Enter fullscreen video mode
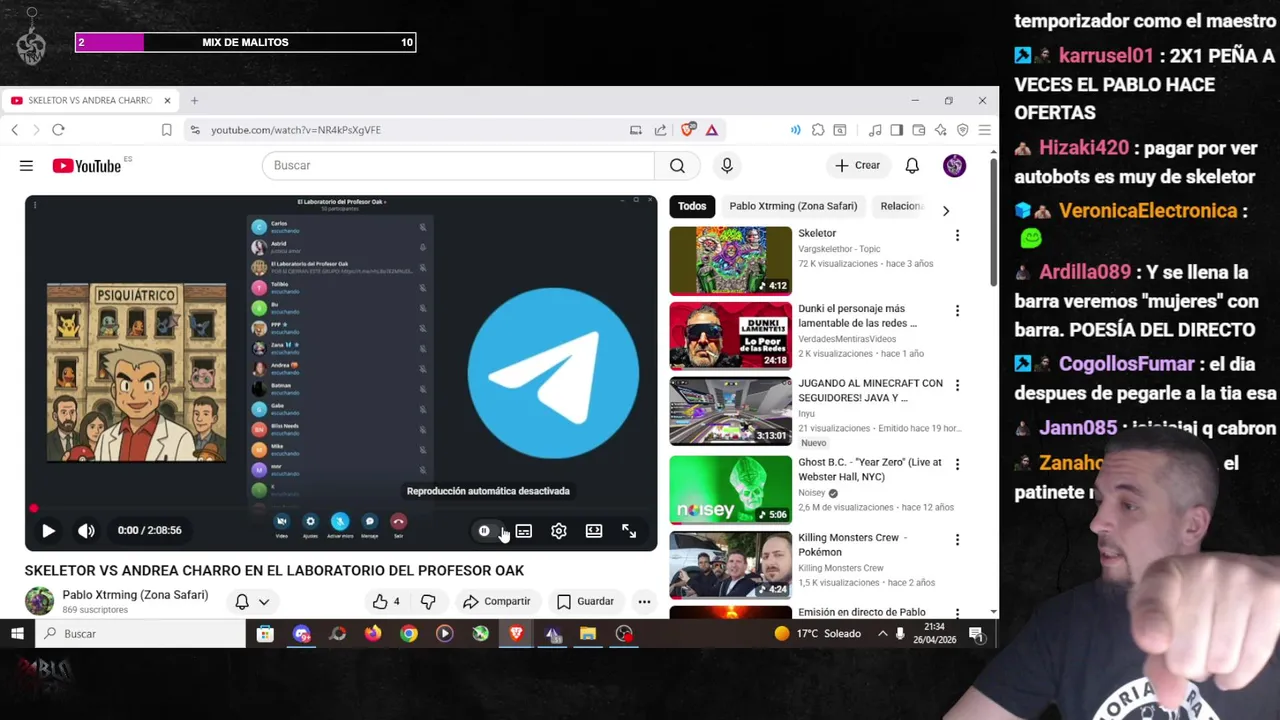Viewport: 1280px width, 720px height. coord(629,531)
